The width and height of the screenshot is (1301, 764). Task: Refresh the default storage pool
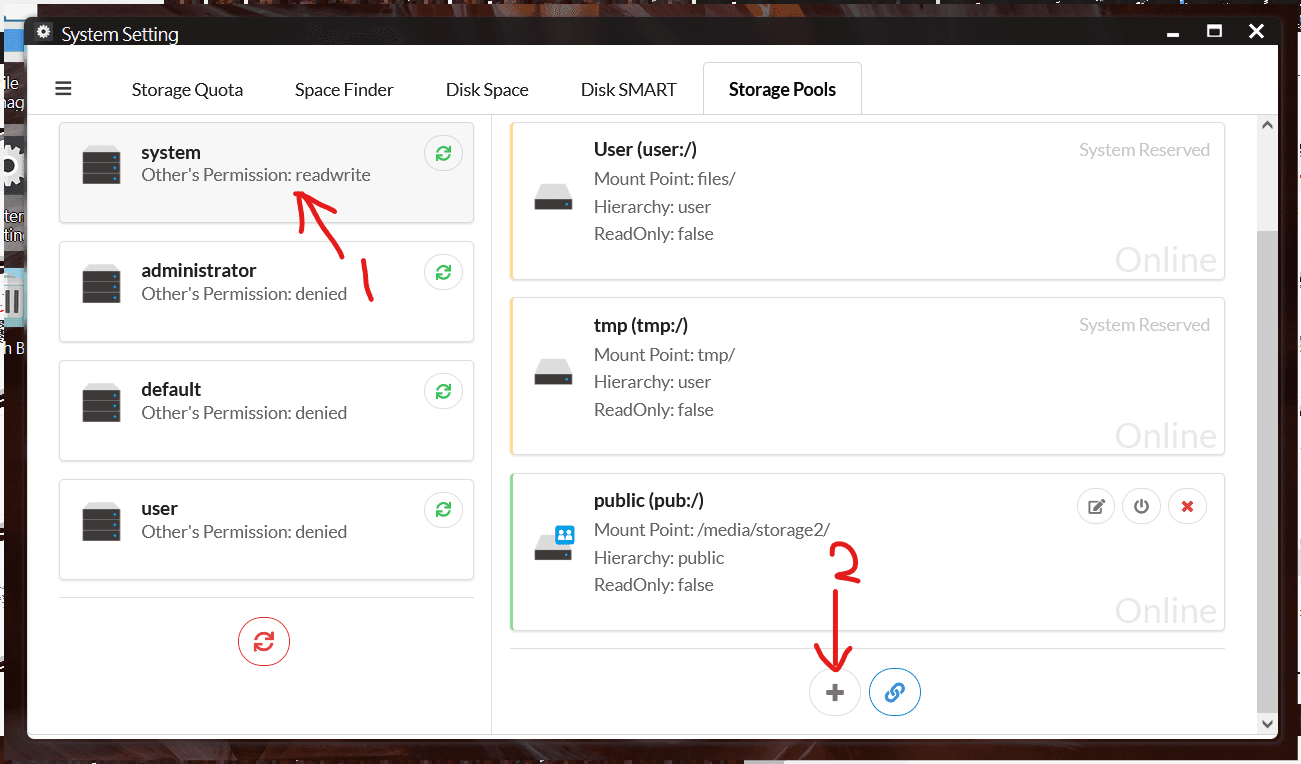[x=443, y=390]
